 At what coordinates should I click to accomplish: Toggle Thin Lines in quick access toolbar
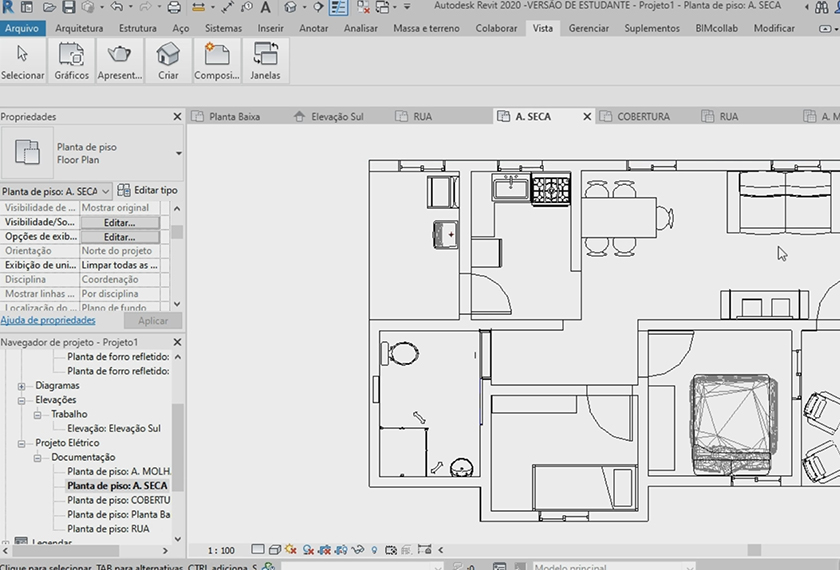click(x=339, y=7)
